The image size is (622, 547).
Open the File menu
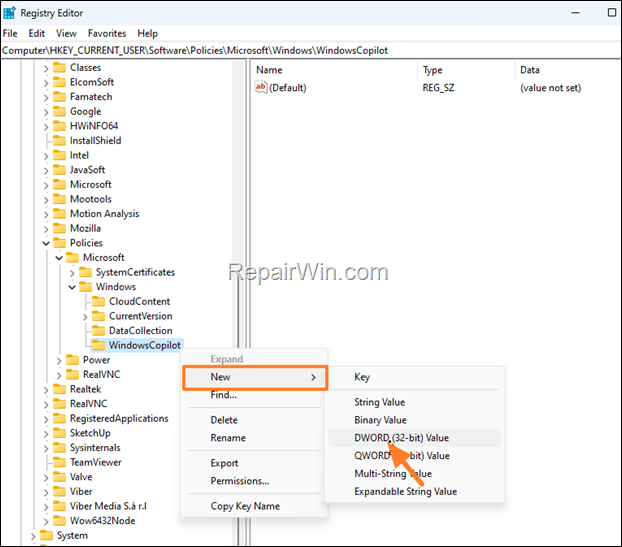[10, 33]
